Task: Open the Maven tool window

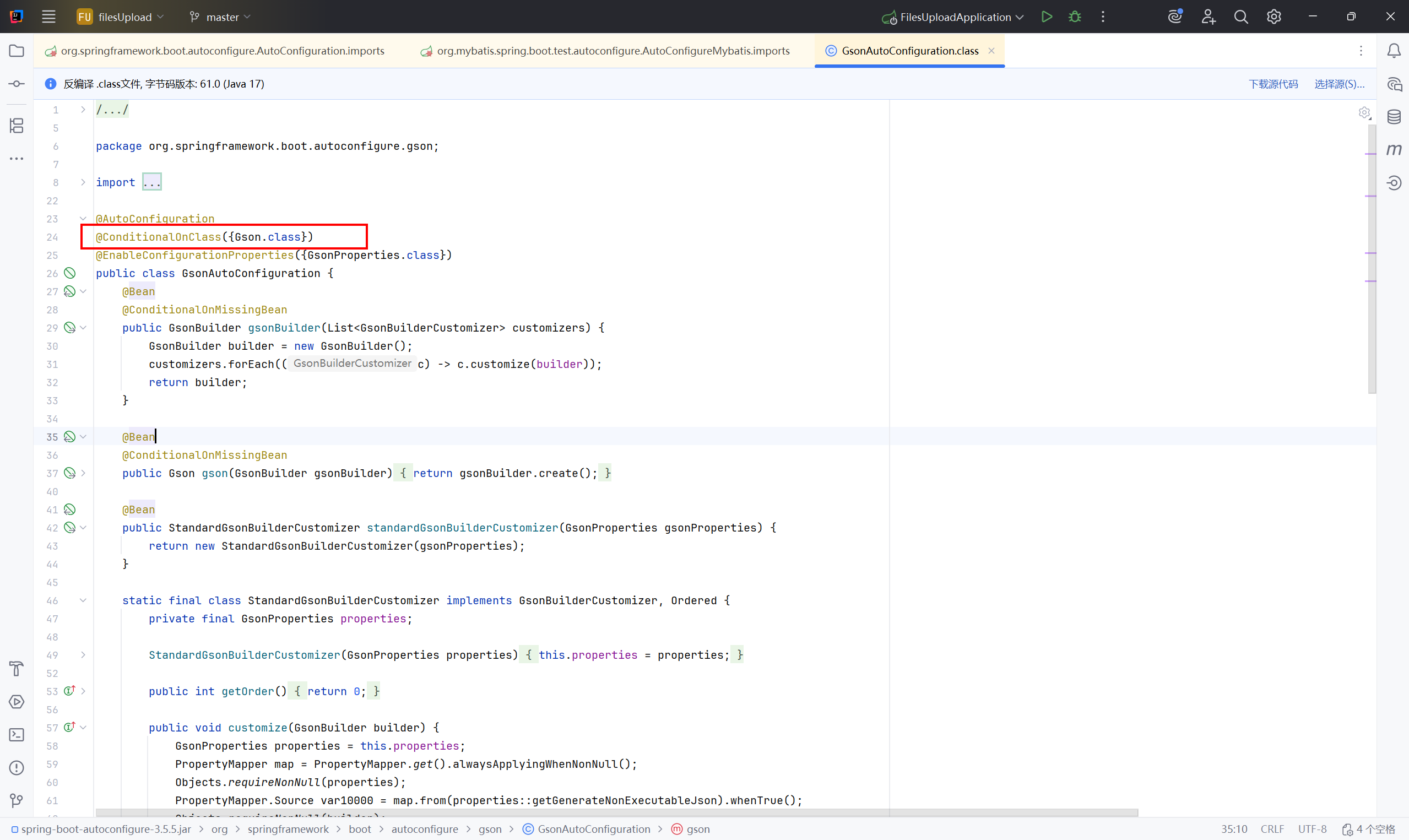Action: (x=1394, y=149)
